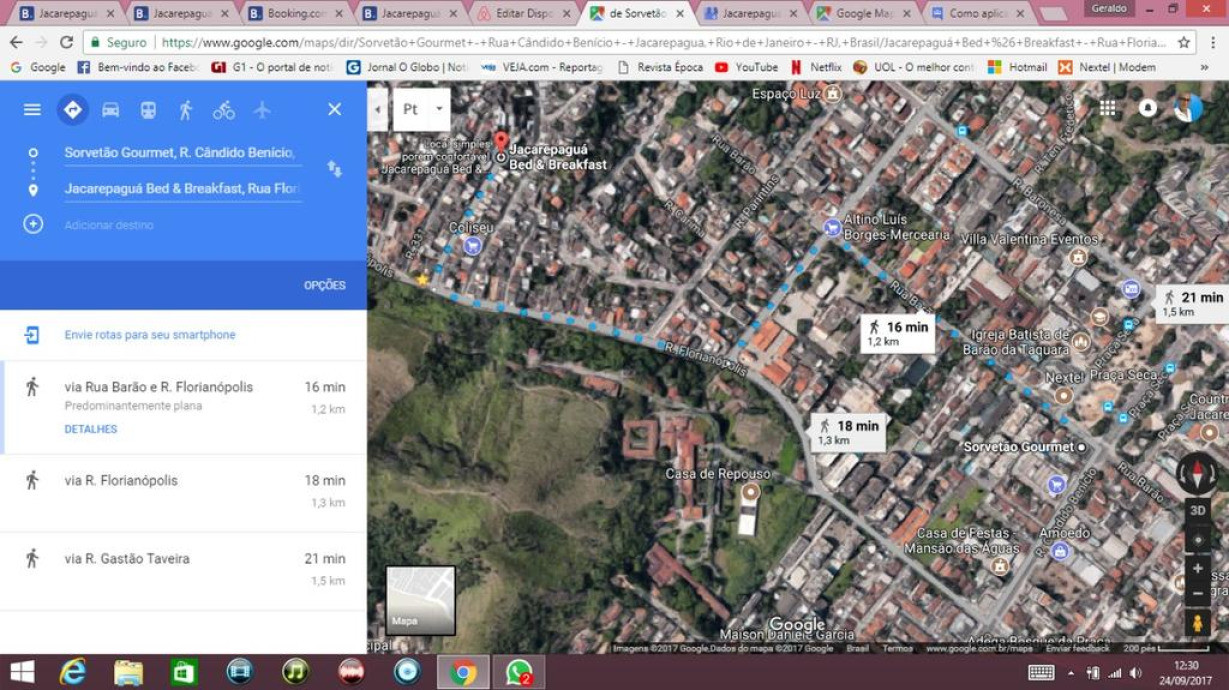Edit the destination field Jacarepaguá Bed & Breakfast
Image resolution: width=1229 pixels, height=690 pixels.
click(182, 189)
